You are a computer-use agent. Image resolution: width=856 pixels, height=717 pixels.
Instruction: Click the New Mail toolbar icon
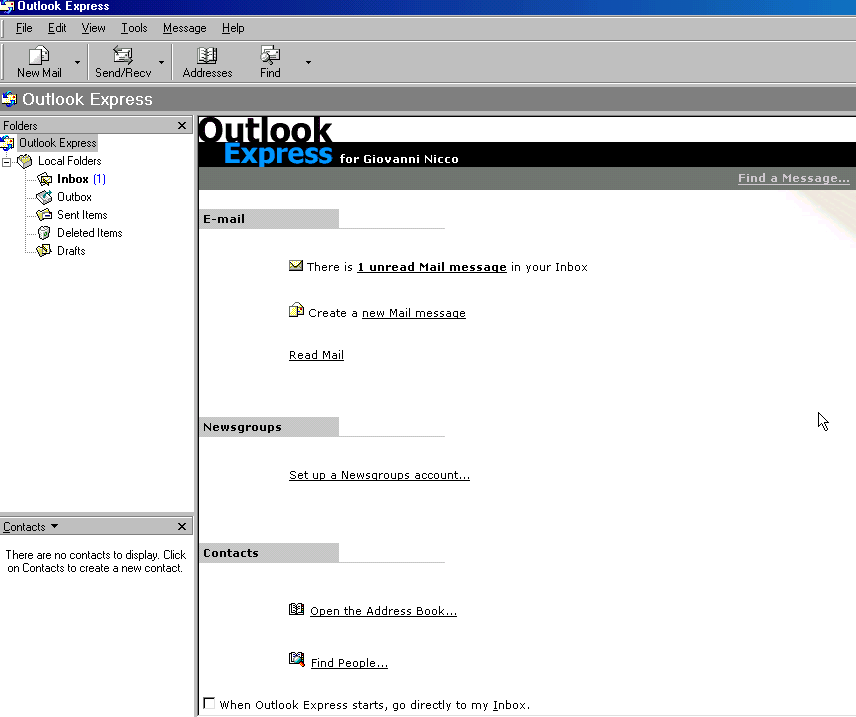[39, 56]
